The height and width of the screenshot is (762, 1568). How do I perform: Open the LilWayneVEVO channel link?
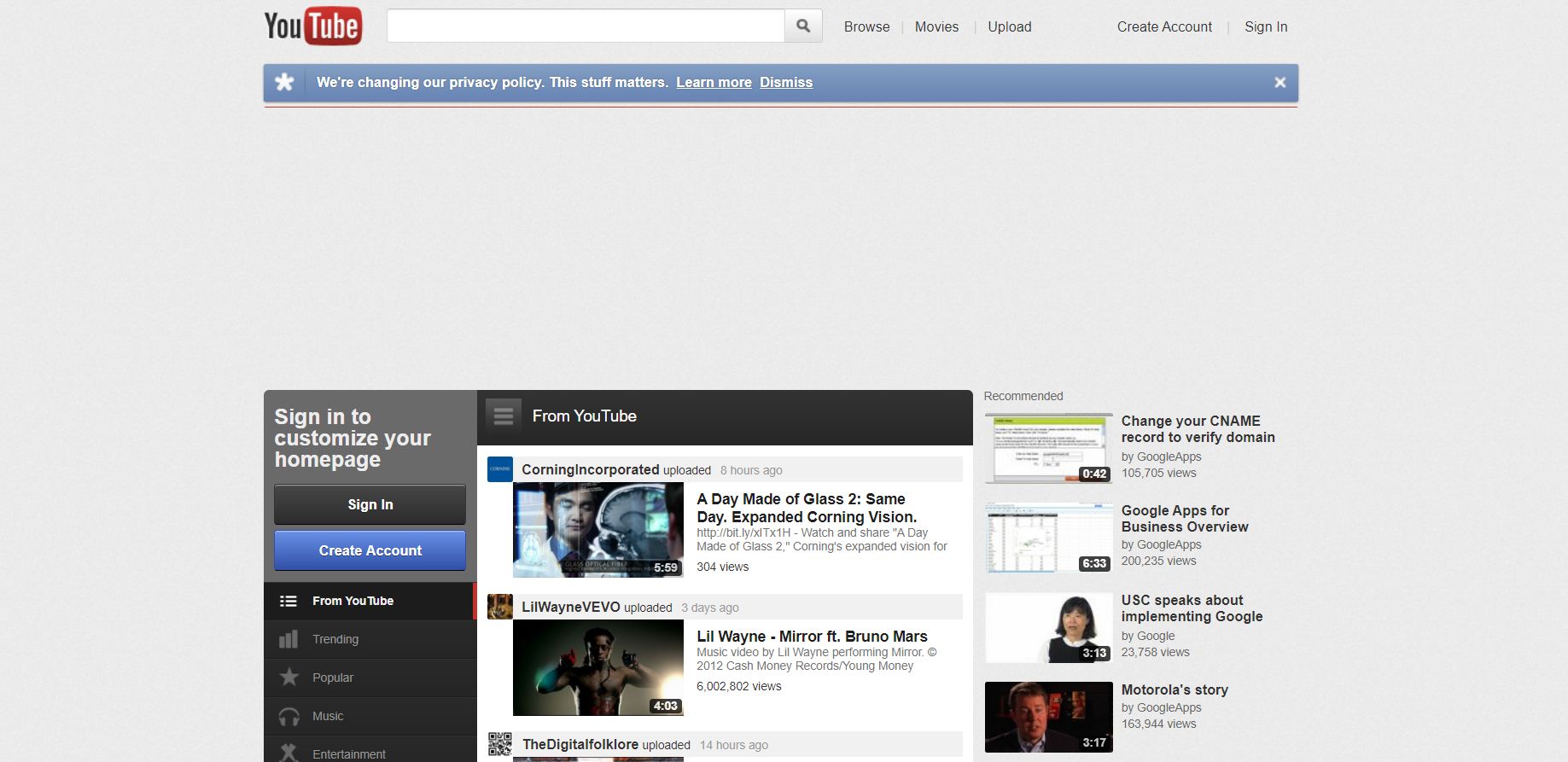pyautogui.click(x=571, y=607)
